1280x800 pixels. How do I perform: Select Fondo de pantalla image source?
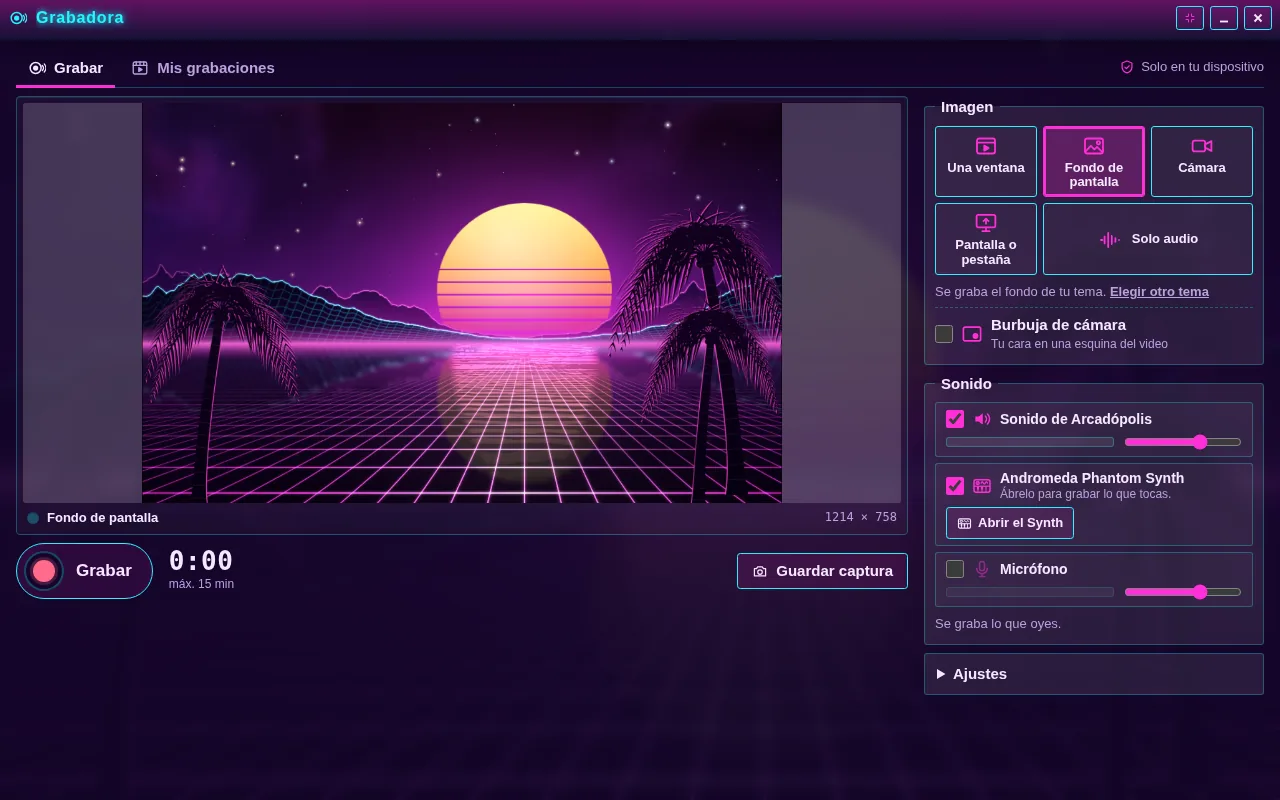(x=1094, y=161)
